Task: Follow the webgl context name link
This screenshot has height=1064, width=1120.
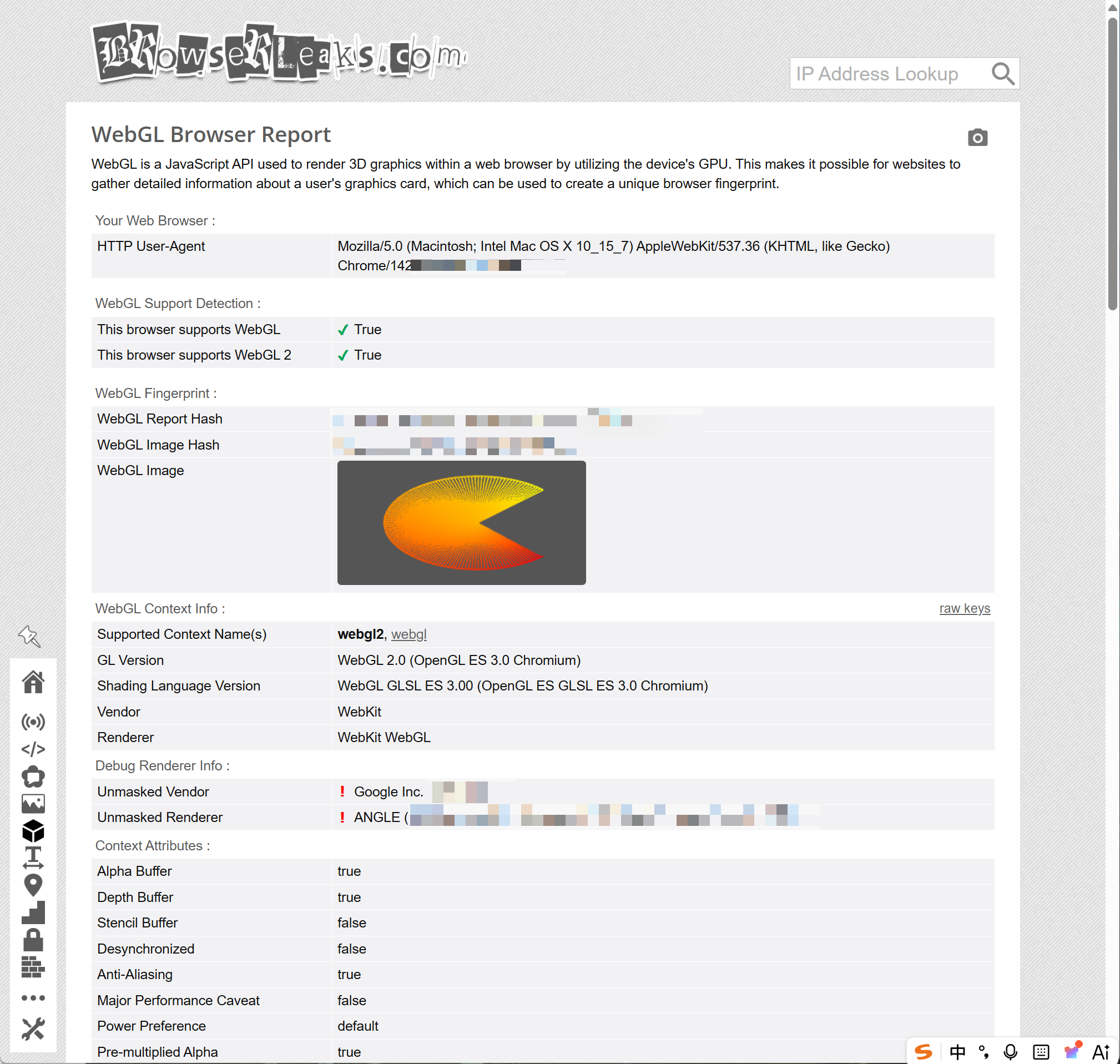Action: click(409, 634)
